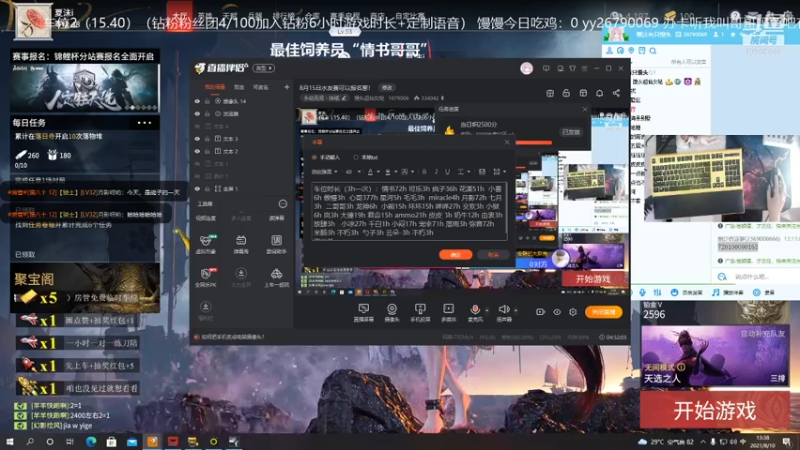Add a 直播屏幕 screen capture source
The image size is (800, 450).
click(x=363, y=312)
